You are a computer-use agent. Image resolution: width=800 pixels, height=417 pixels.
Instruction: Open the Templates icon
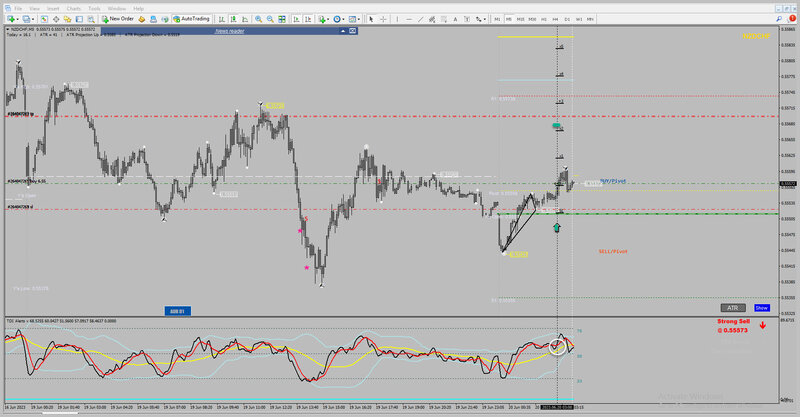pyautogui.click(x=352, y=19)
